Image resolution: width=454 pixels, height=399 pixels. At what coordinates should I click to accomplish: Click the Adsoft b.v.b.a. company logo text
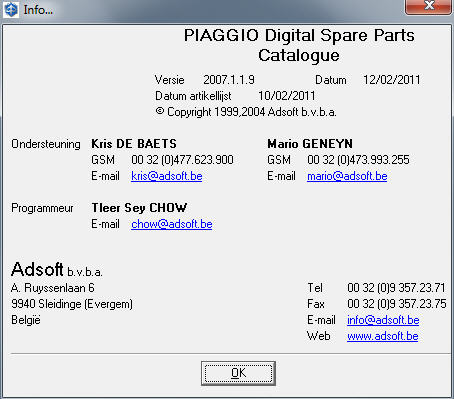[57, 269]
